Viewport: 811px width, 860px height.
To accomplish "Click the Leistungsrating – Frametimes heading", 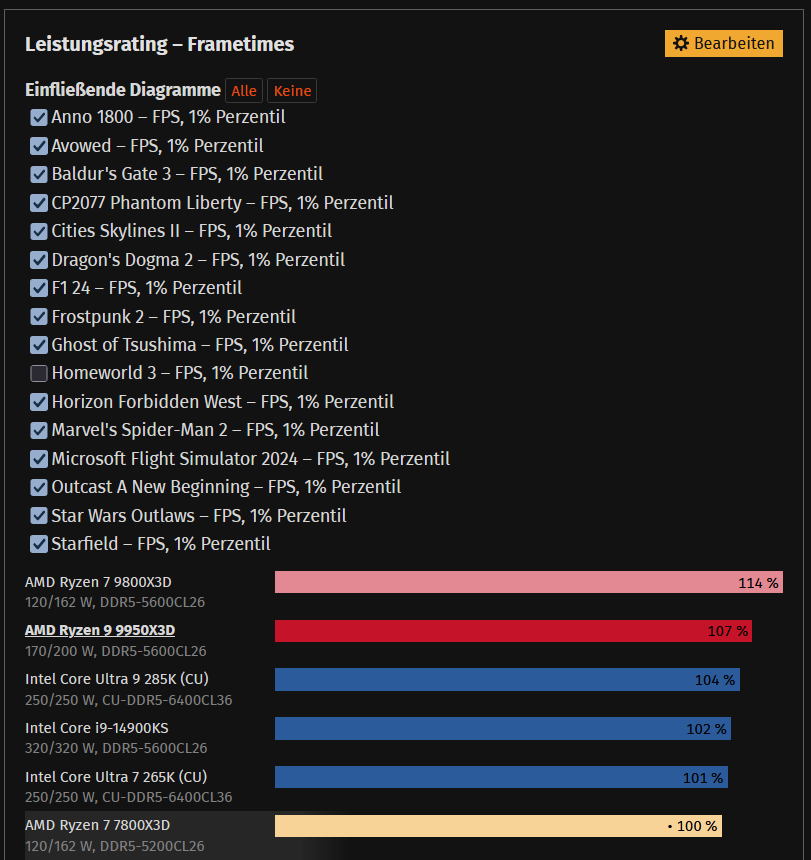I will [160, 44].
